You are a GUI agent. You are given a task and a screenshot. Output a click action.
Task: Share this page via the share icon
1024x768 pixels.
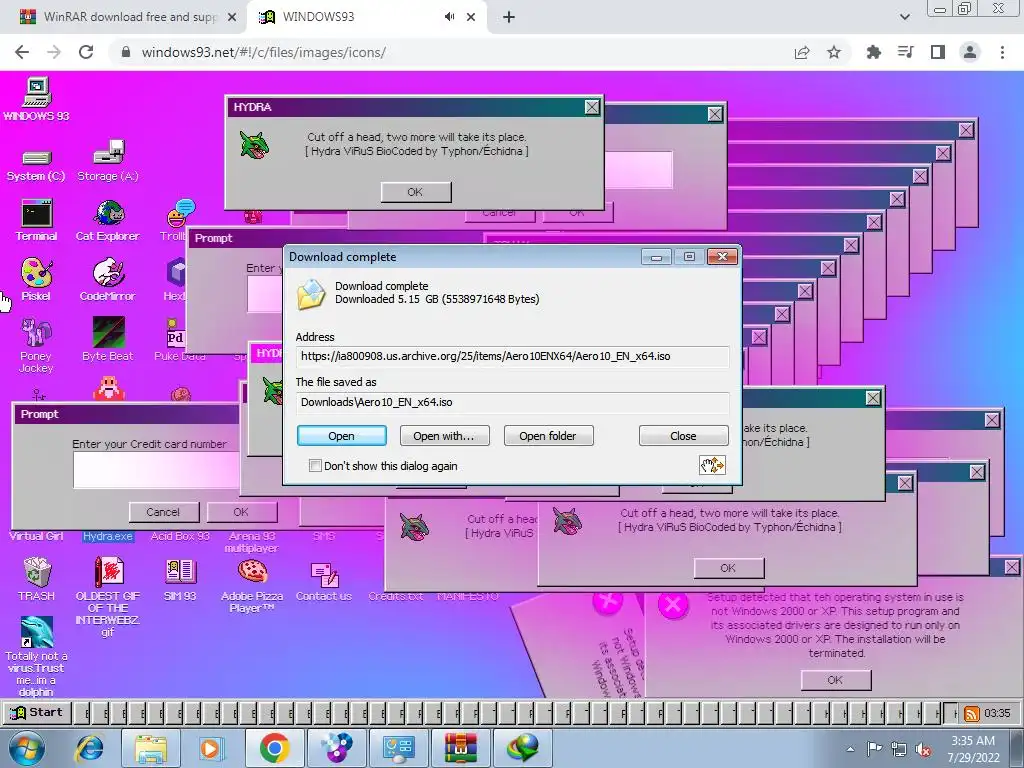coord(802,52)
